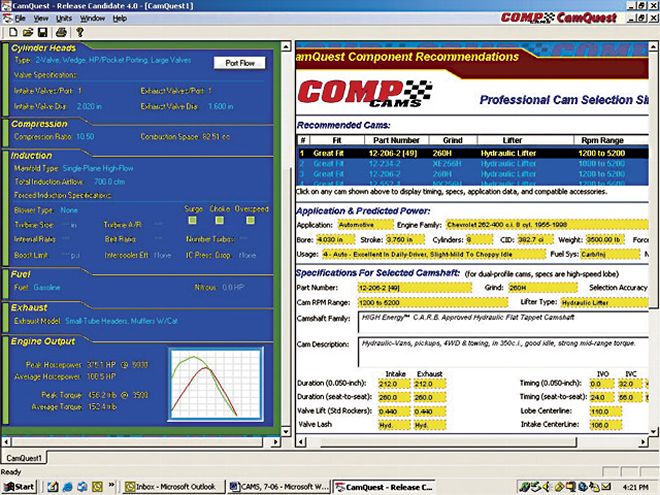Click the Blower Type None value
This screenshot has width=660, height=495.
click(x=69, y=210)
